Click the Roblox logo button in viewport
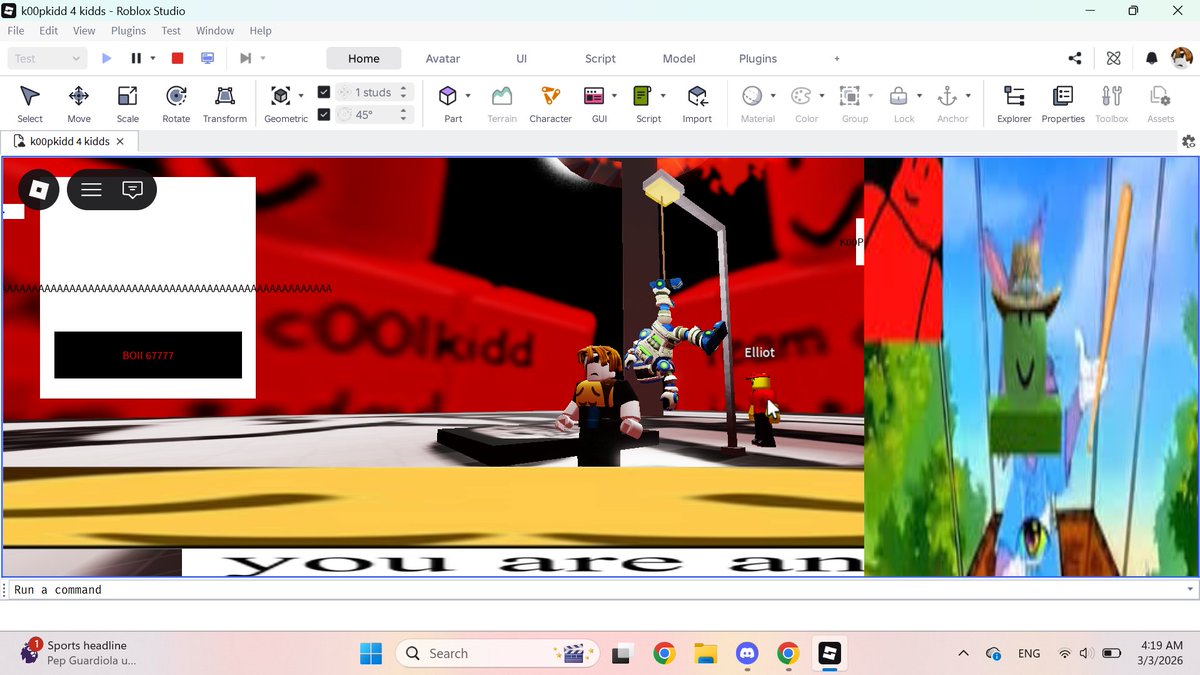Image resolution: width=1200 pixels, height=675 pixels. point(38,189)
